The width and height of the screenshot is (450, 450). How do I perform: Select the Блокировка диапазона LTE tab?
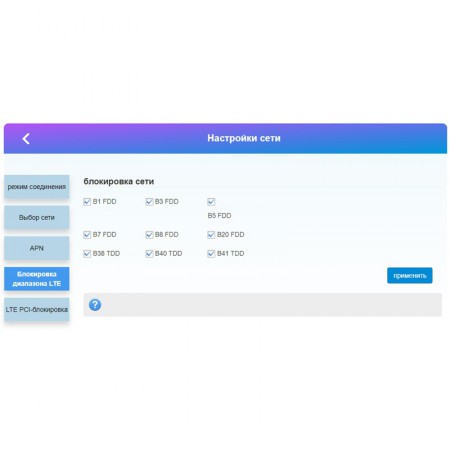[x=37, y=279]
